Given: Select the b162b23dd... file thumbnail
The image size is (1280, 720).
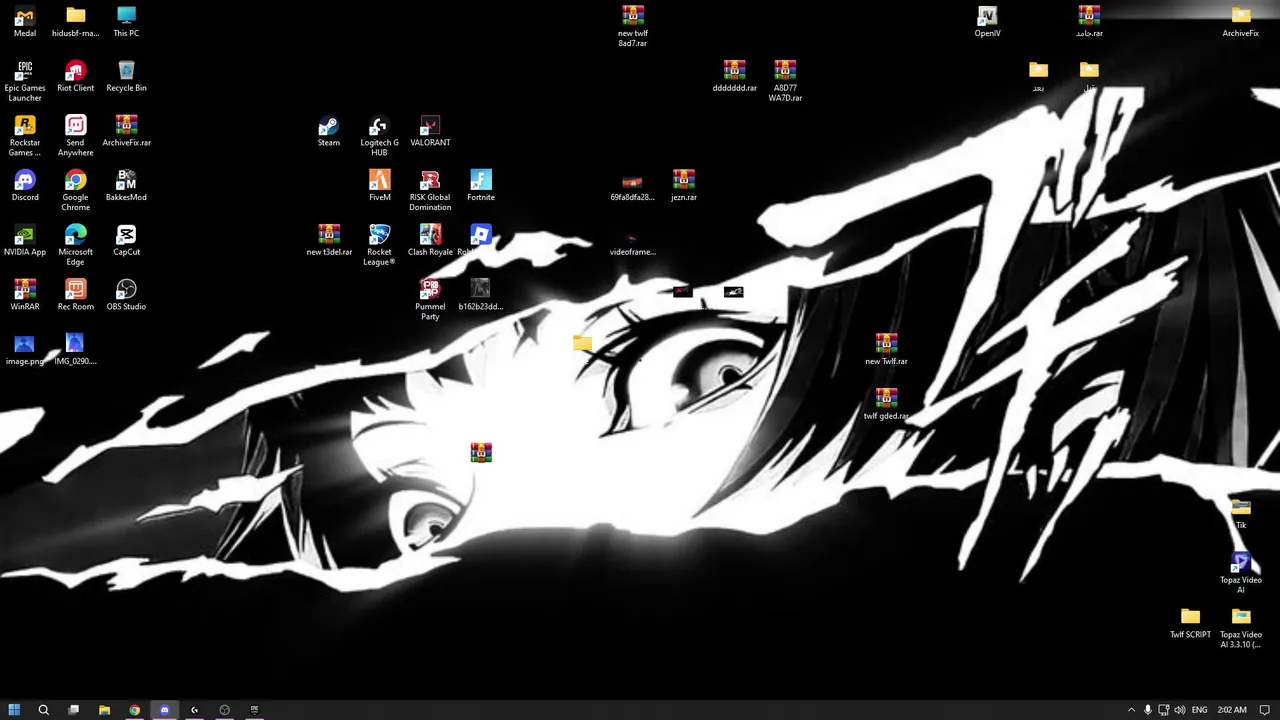Looking at the screenshot, I should (x=481, y=296).
